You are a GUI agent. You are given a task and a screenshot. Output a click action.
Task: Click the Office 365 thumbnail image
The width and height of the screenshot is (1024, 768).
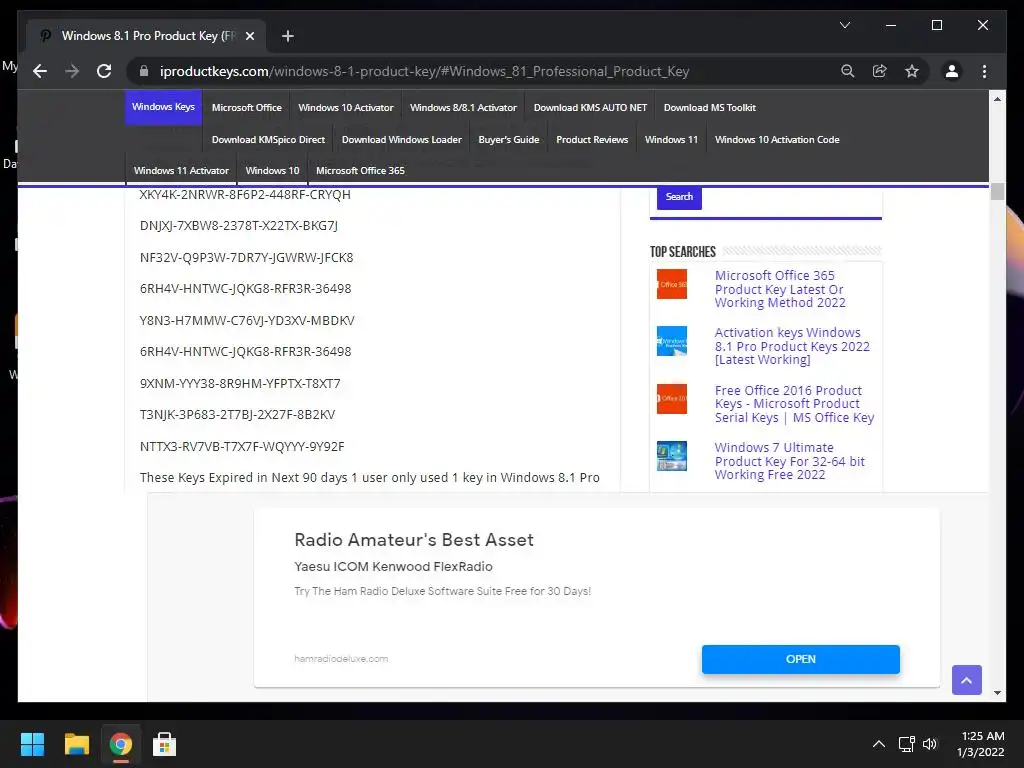click(672, 284)
